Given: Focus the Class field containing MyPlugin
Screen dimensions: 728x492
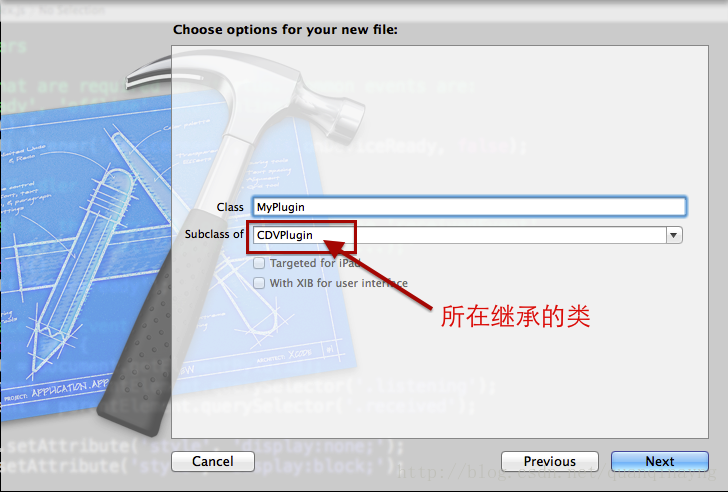Looking at the screenshot, I should [x=469, y=207].
